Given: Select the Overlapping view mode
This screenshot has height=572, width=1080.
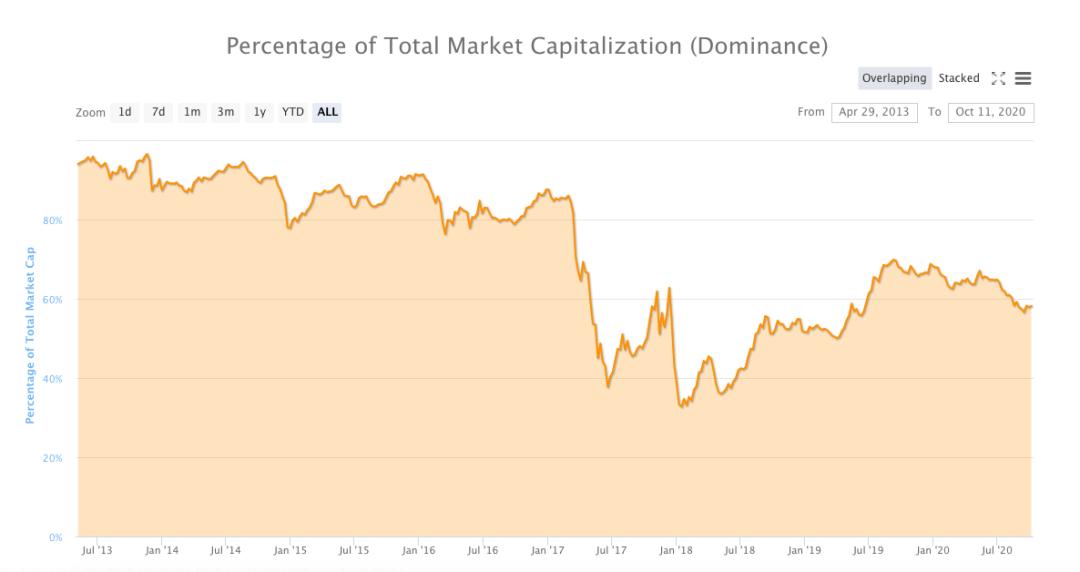Looking at the screenshot, I should coord(894,78).
